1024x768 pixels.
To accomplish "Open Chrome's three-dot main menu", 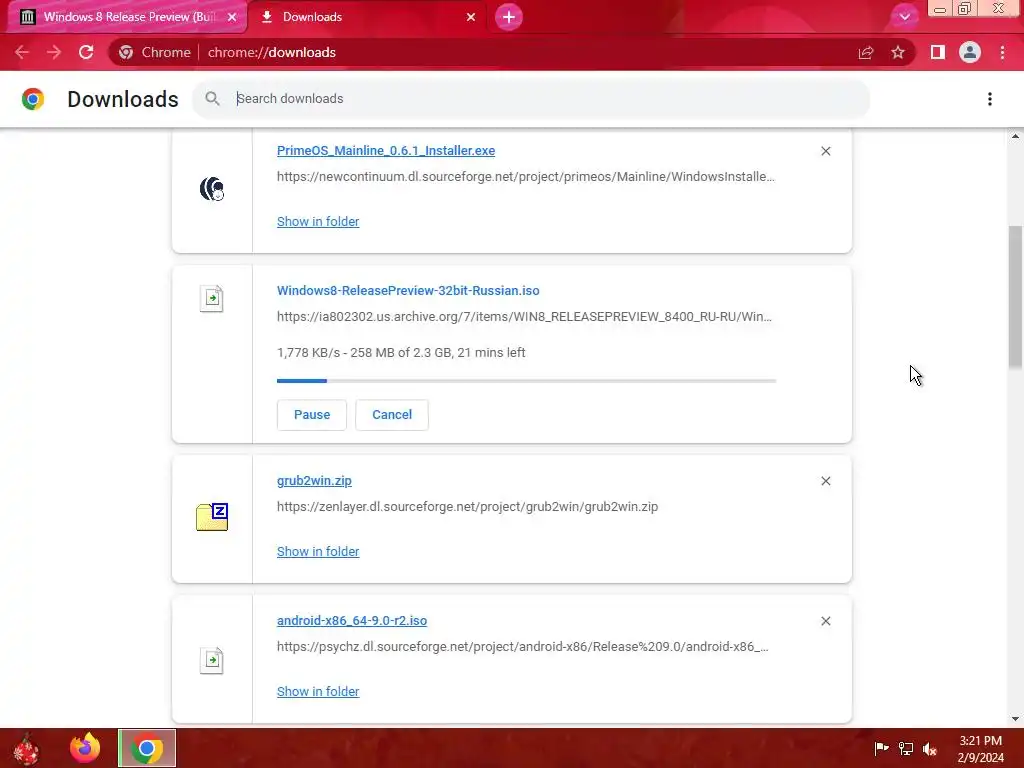I will tap(1002, 52).
